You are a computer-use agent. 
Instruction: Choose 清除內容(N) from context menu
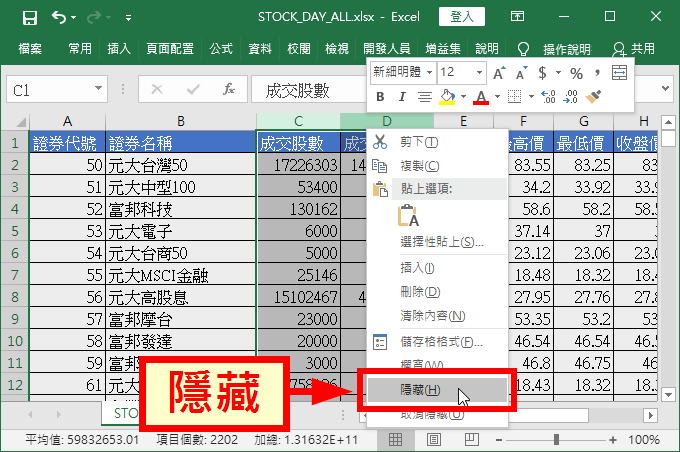437,315
